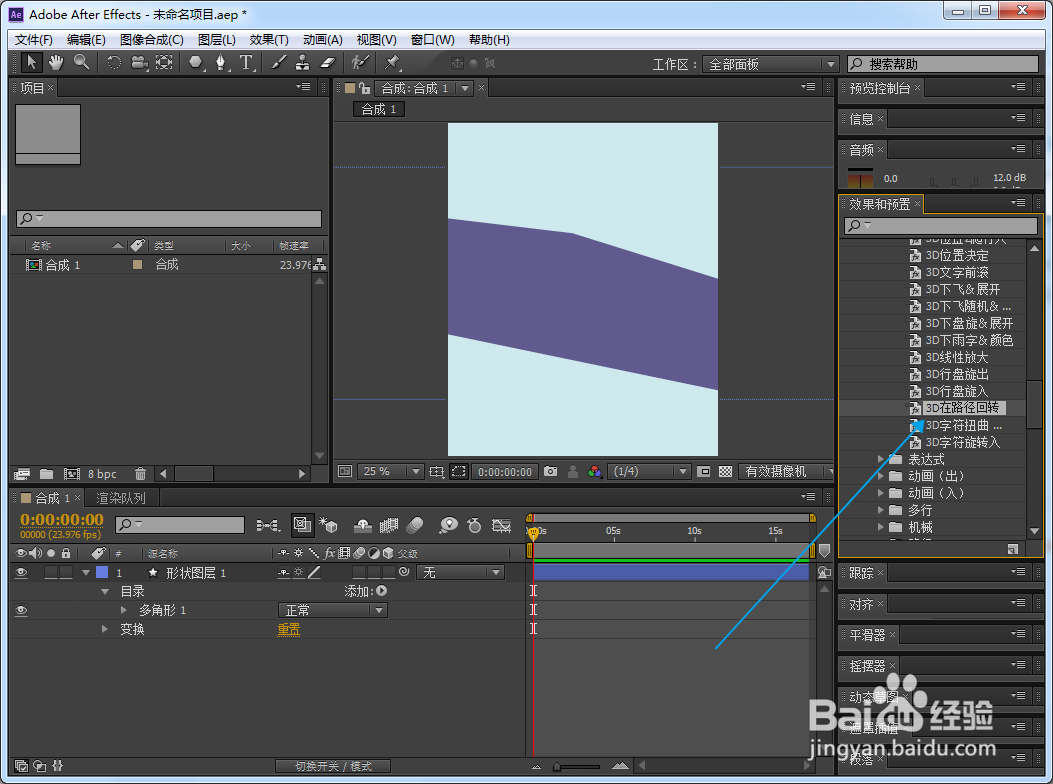Toggle title/action safe grid options
The height and width of the screenshot is (784, 1053).
[437, 472]
